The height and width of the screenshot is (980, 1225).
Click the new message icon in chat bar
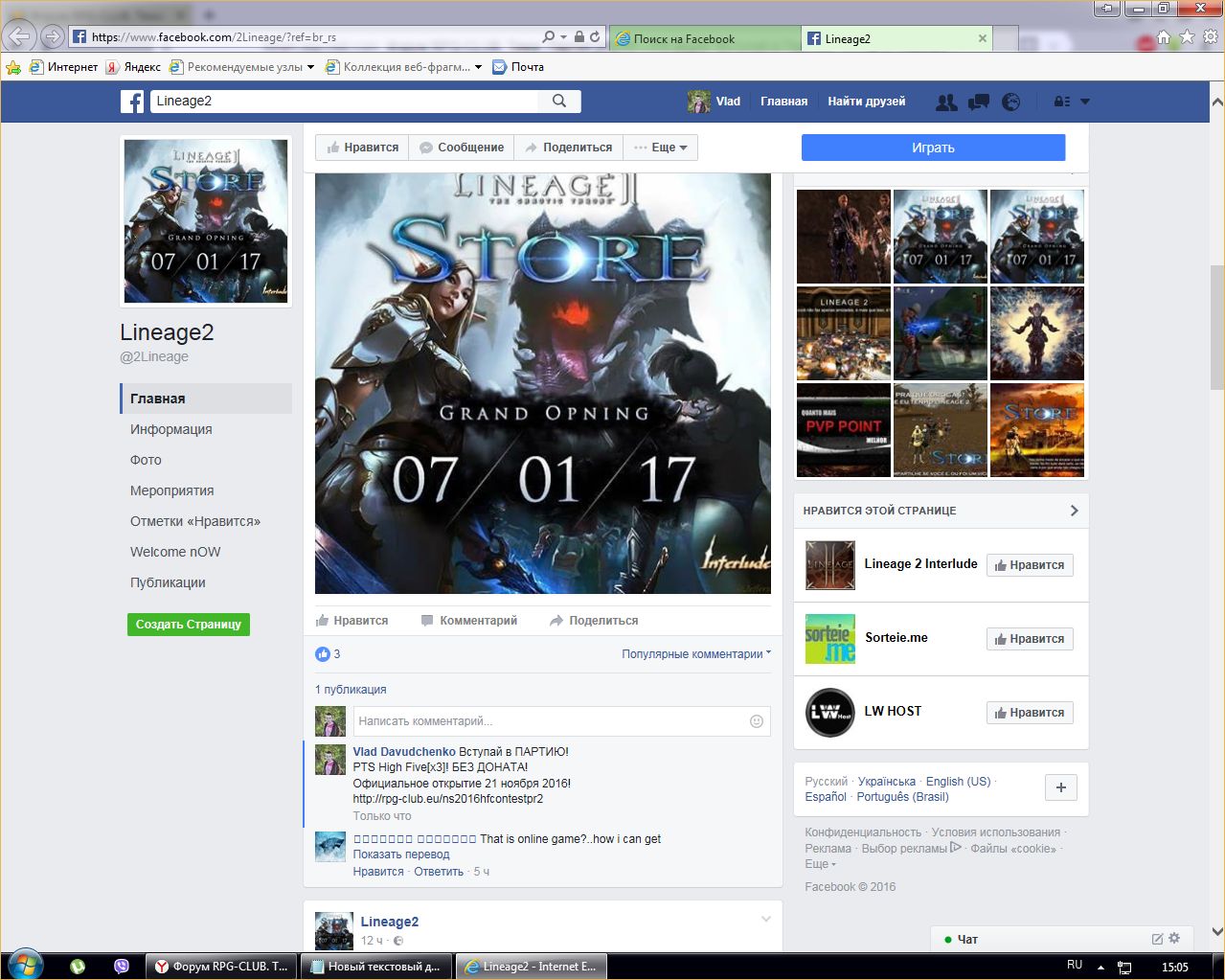coord(1157,939)
